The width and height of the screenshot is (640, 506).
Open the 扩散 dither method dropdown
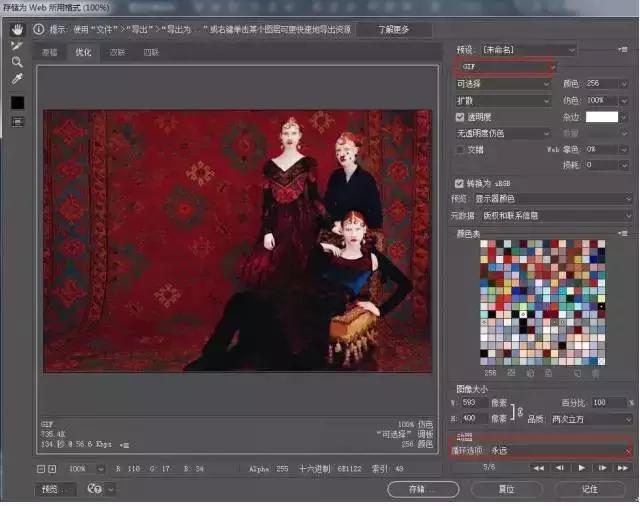pyautogui.click(x=503, y=100)
